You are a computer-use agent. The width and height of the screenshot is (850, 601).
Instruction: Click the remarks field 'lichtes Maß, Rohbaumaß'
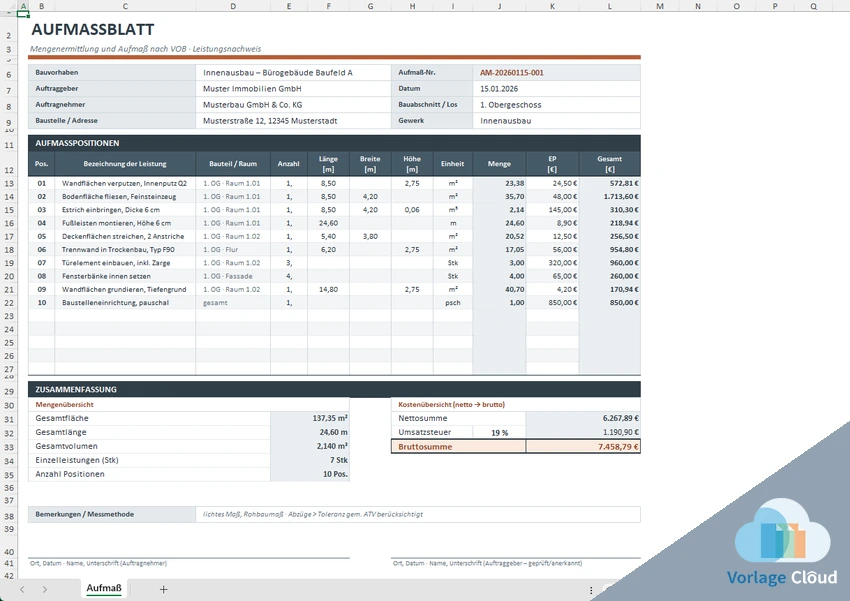tap(418, 514)
